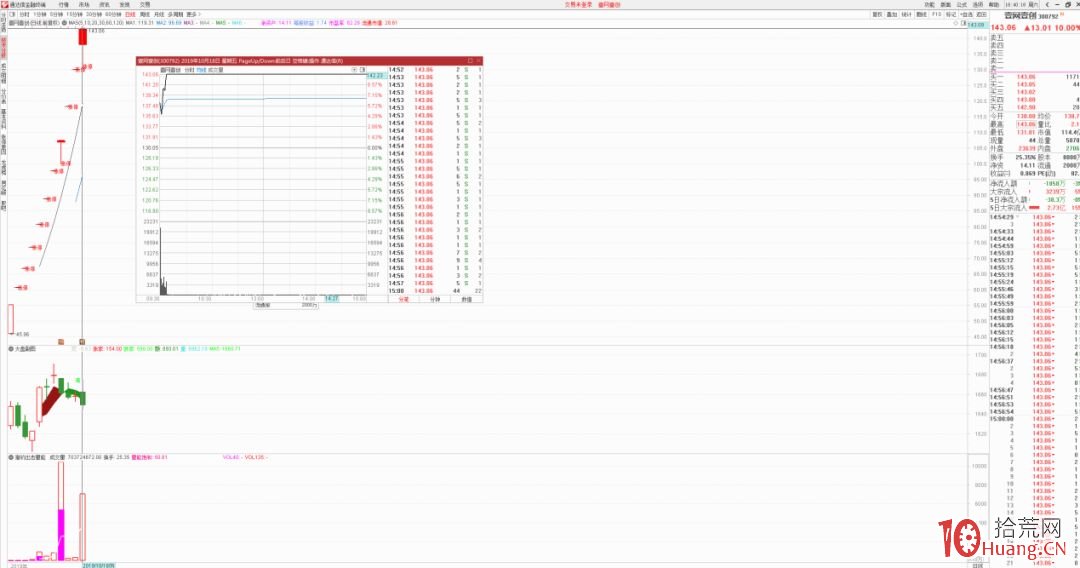Select the 多周期 view tab

click(175, 14)
